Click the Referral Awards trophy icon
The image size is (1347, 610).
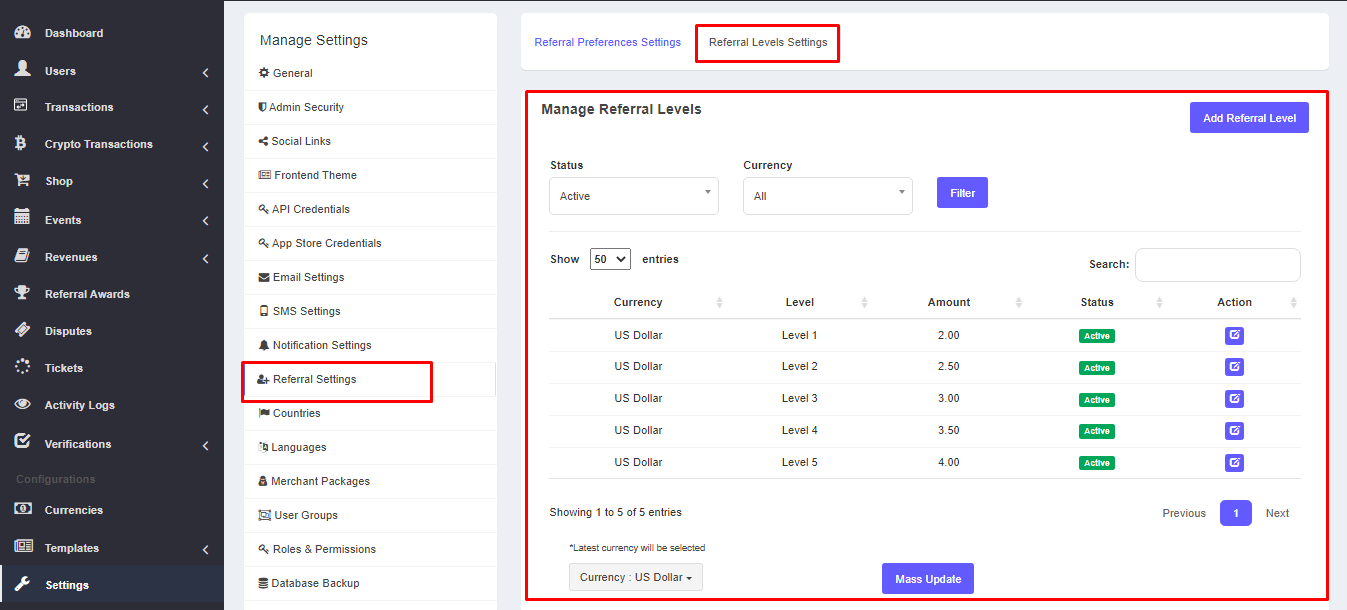click(22, 294)
